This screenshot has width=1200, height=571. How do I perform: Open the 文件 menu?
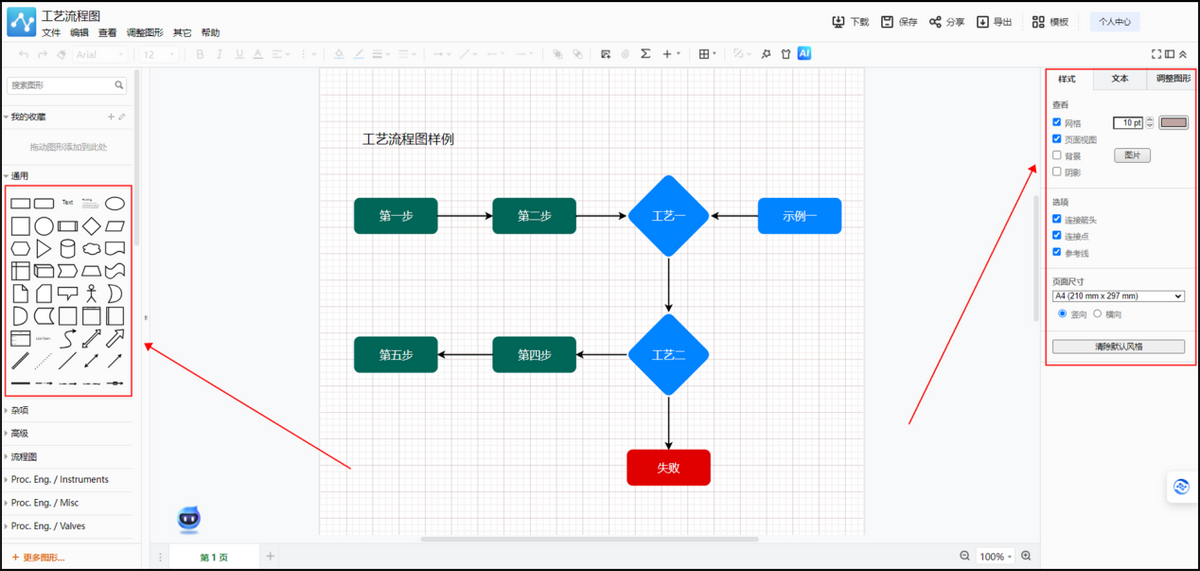(x=51, y=33)
